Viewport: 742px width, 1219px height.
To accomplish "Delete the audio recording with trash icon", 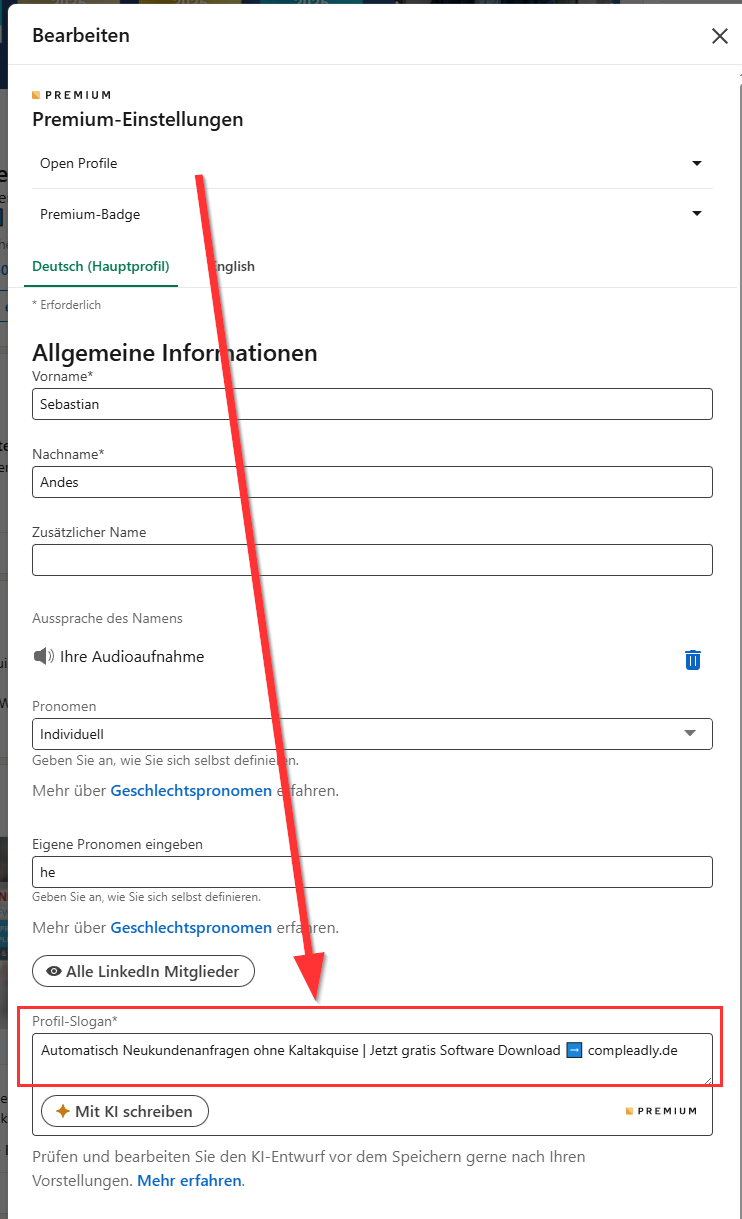I will tap(692, 659).
